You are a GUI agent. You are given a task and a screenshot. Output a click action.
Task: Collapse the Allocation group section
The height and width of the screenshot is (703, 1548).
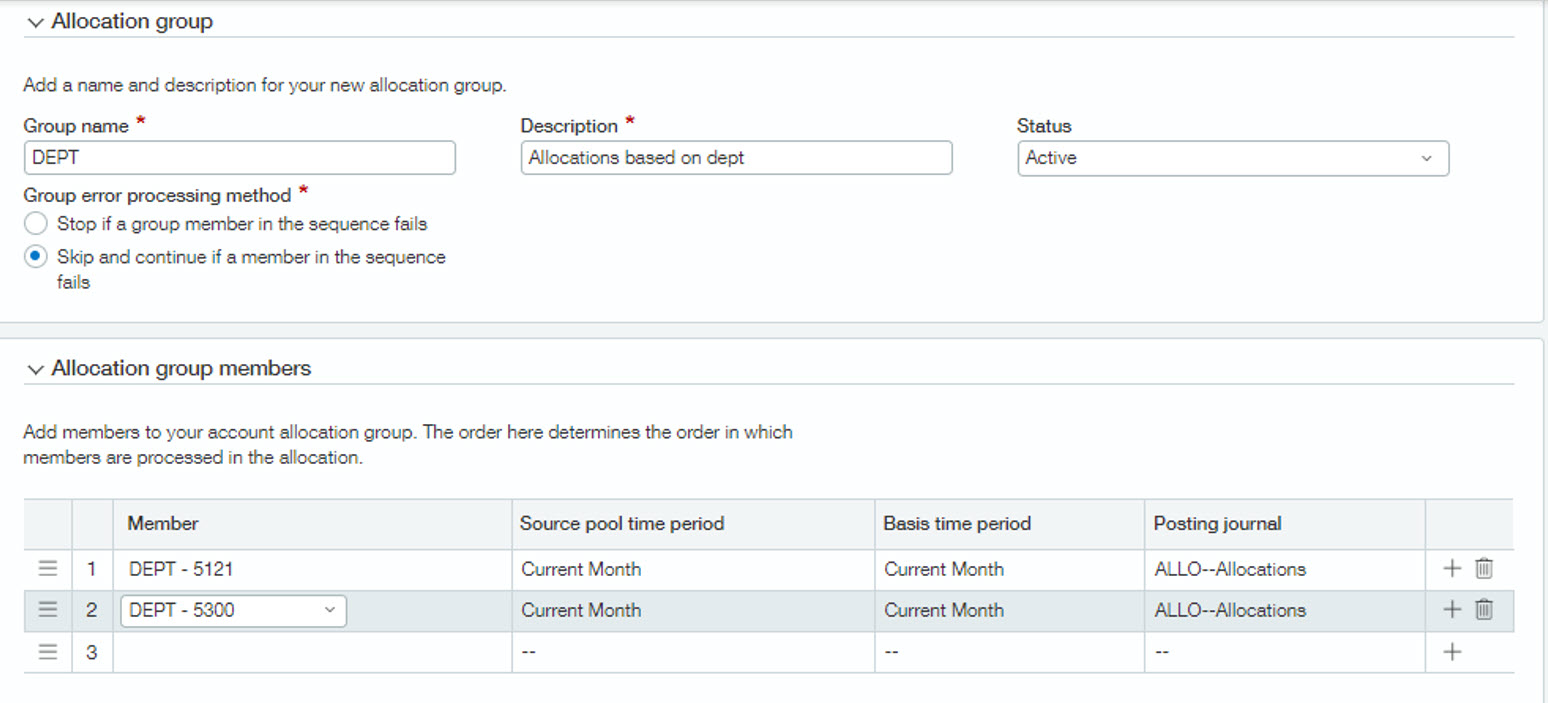point(36,22)
